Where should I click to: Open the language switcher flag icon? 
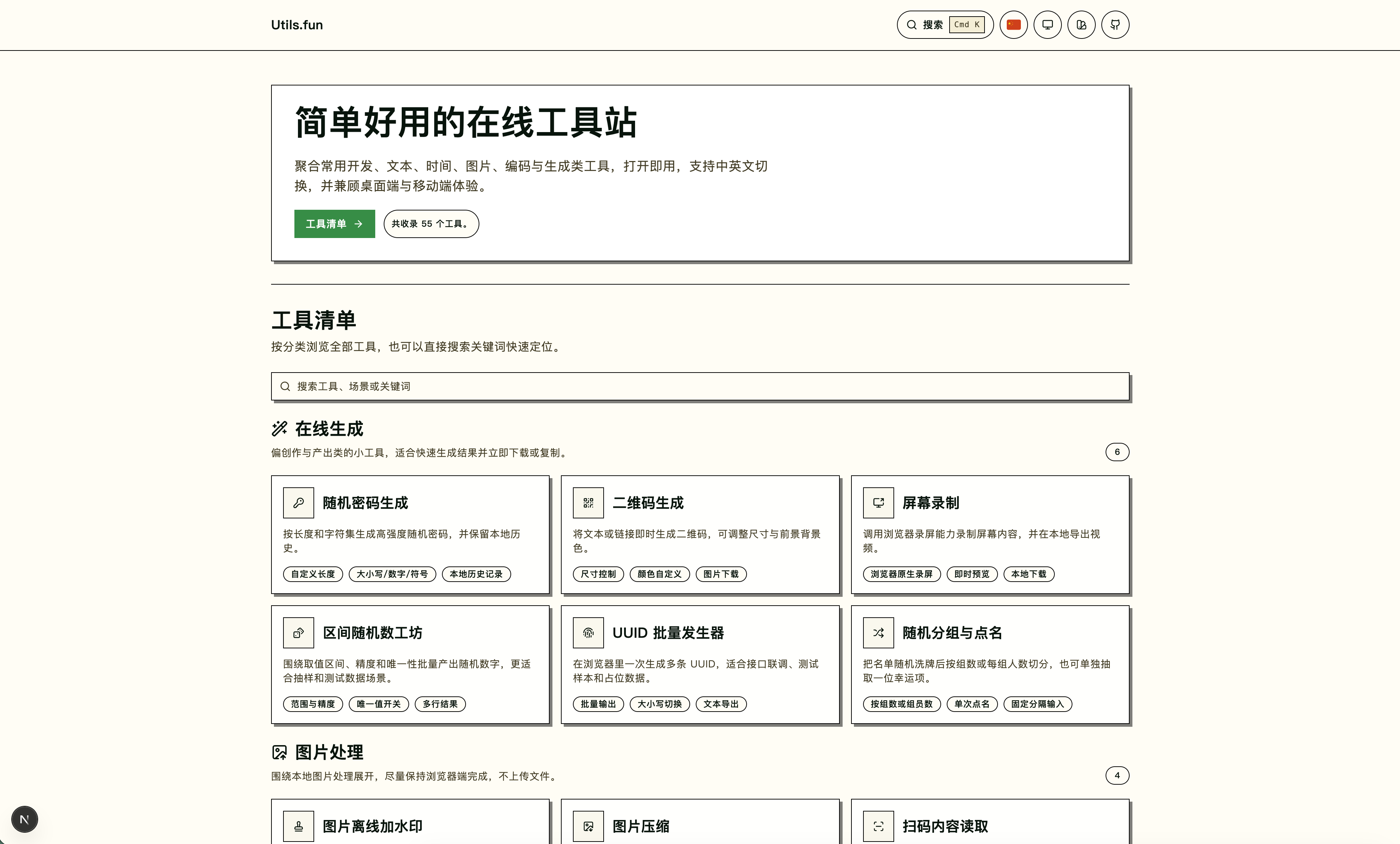pos(1013,24)
